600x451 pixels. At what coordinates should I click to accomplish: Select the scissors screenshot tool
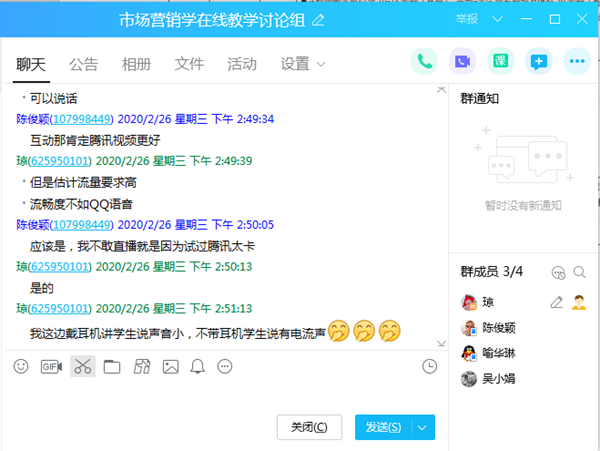[83, 366]
